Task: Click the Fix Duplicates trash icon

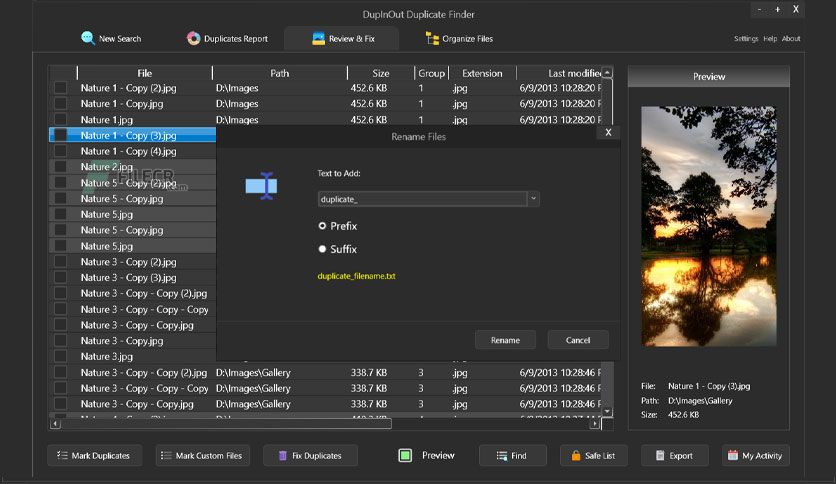Action: 283,455
